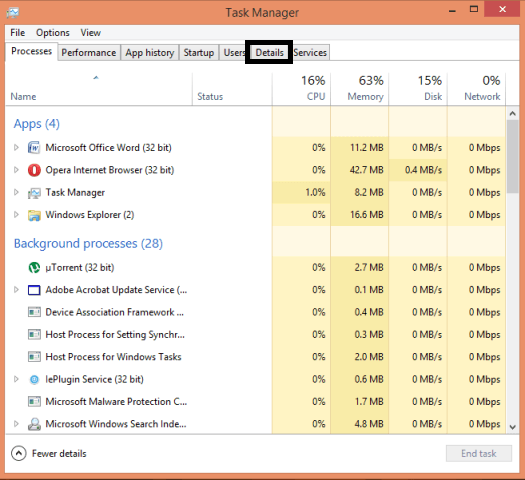Sort processes by Memory column header
The height and width of the screenshot is (480, 525).
(x=360, y=89)
